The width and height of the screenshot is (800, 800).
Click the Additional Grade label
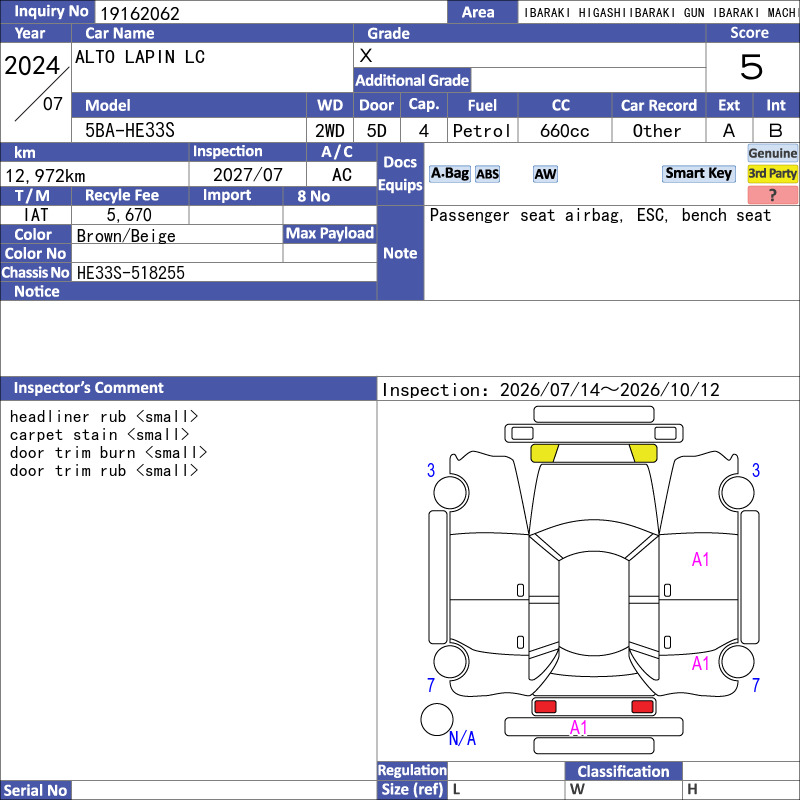click(x=412, y=80)
